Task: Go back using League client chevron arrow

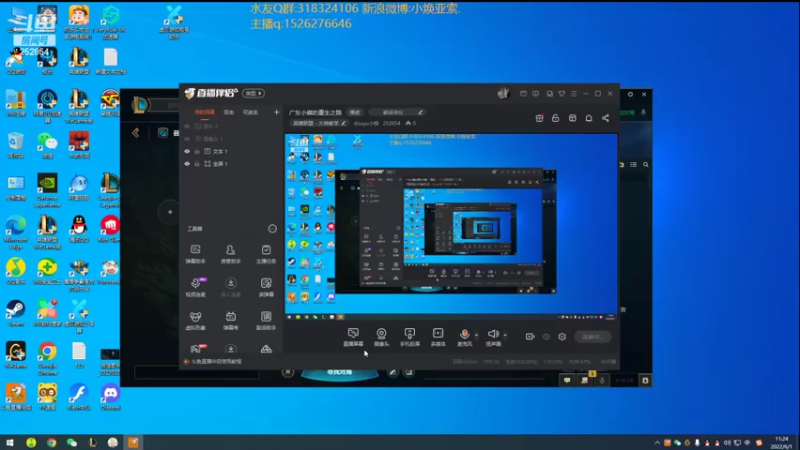Action: pyautogui.click(x=136, y=133)
